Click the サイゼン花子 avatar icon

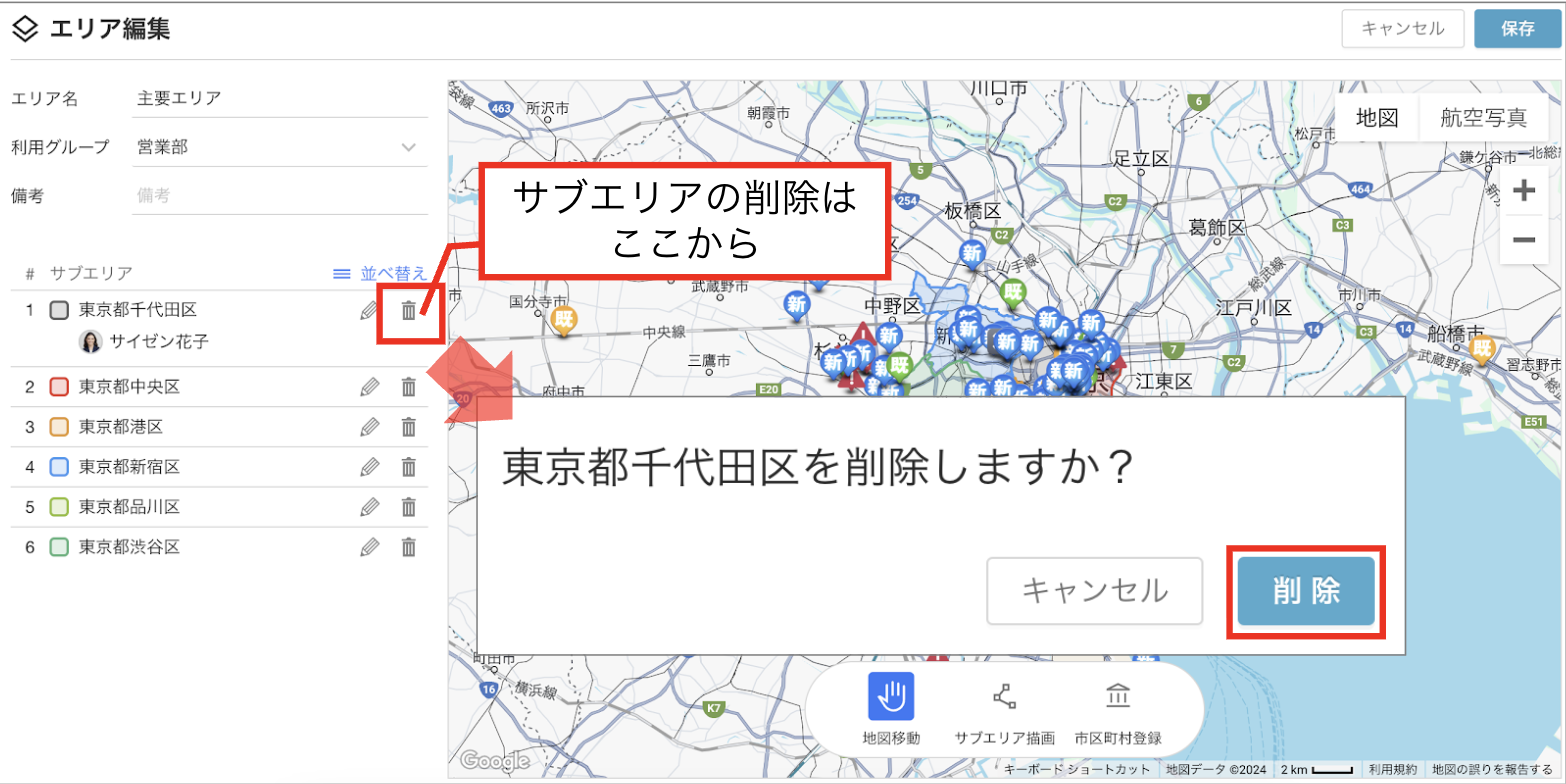pos(90,342)
